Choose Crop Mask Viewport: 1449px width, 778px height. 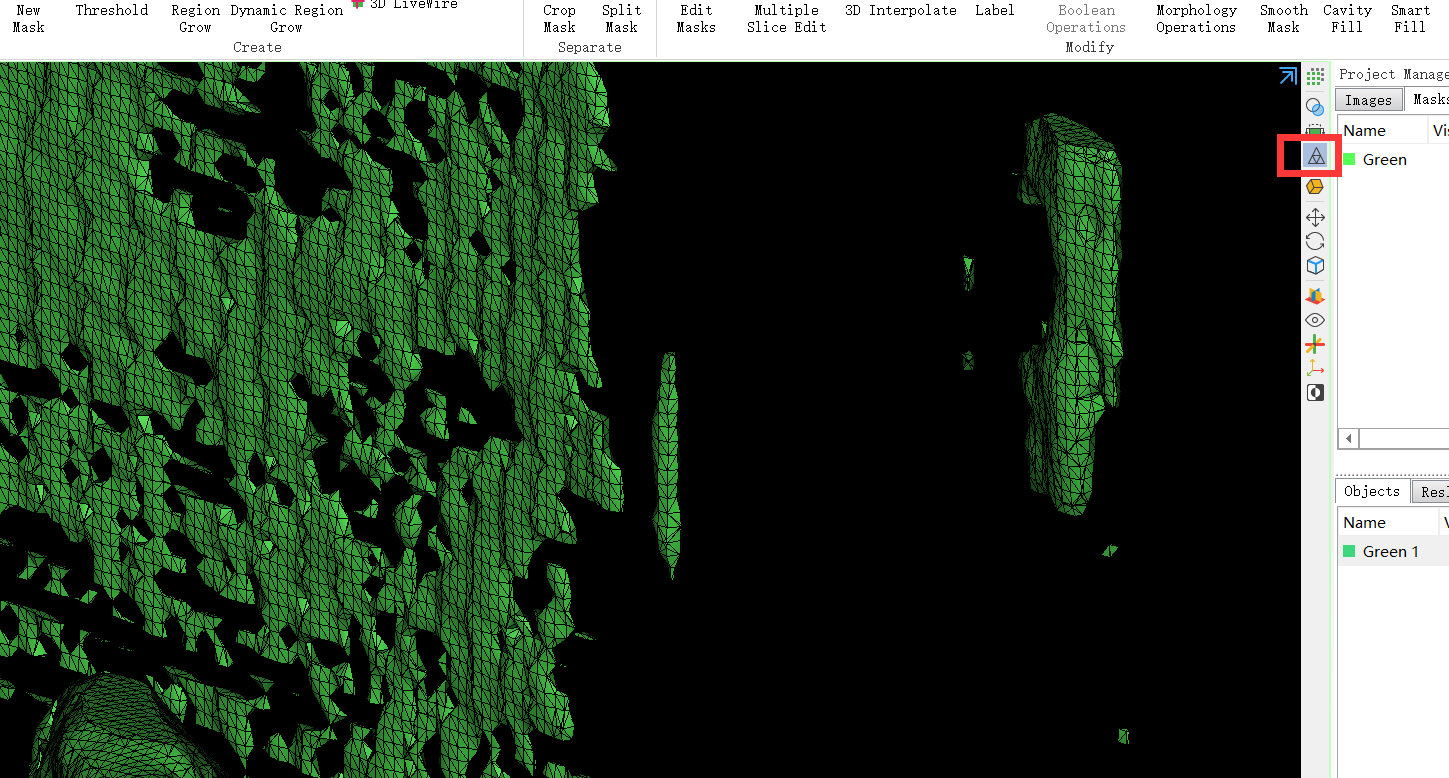560,18
